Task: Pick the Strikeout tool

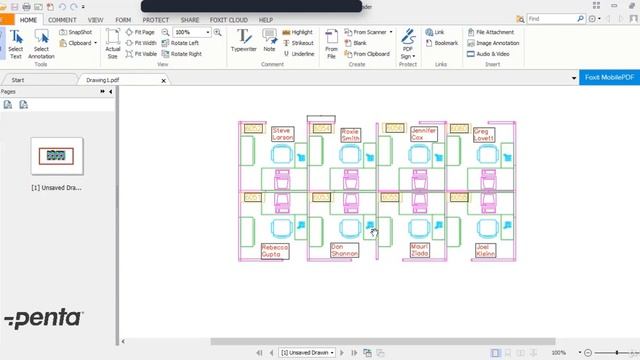Action: click(x=298, y=43)
